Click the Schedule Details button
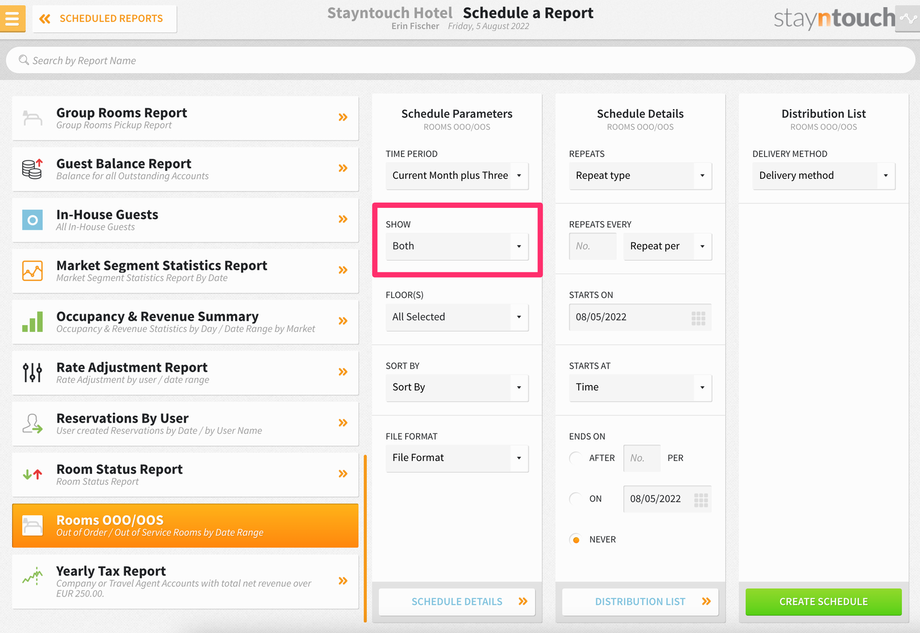920x633 pixels. (457, 601)
